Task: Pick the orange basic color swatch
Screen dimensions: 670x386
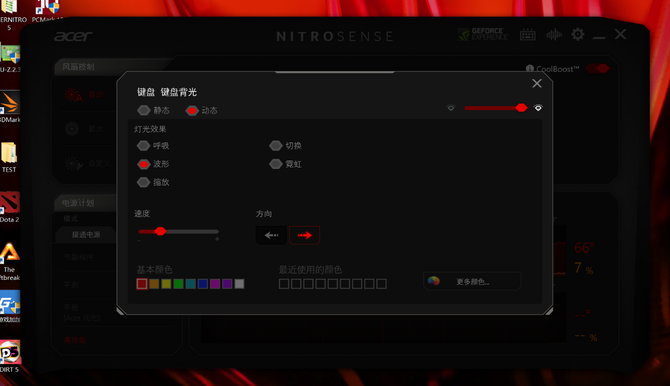Action: pos(154,283)
